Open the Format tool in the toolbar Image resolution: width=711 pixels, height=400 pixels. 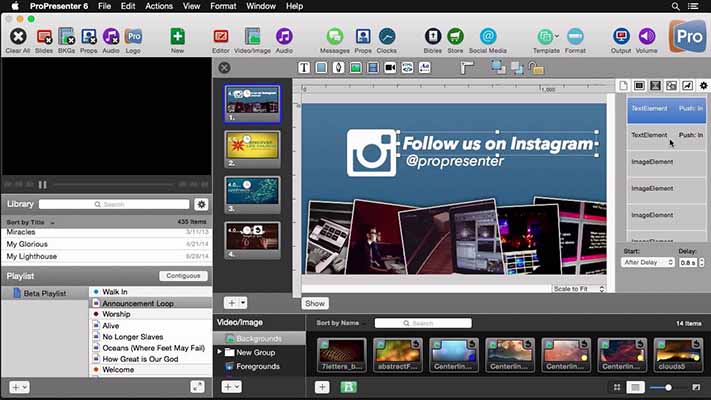pyautogui.click(x=575, y=37)
